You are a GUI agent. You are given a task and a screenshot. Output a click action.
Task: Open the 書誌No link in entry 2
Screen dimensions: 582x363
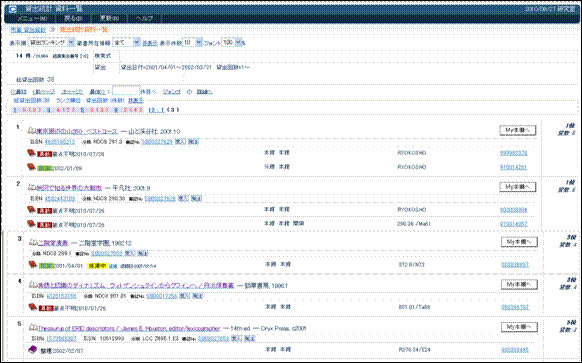pos(160,199)
